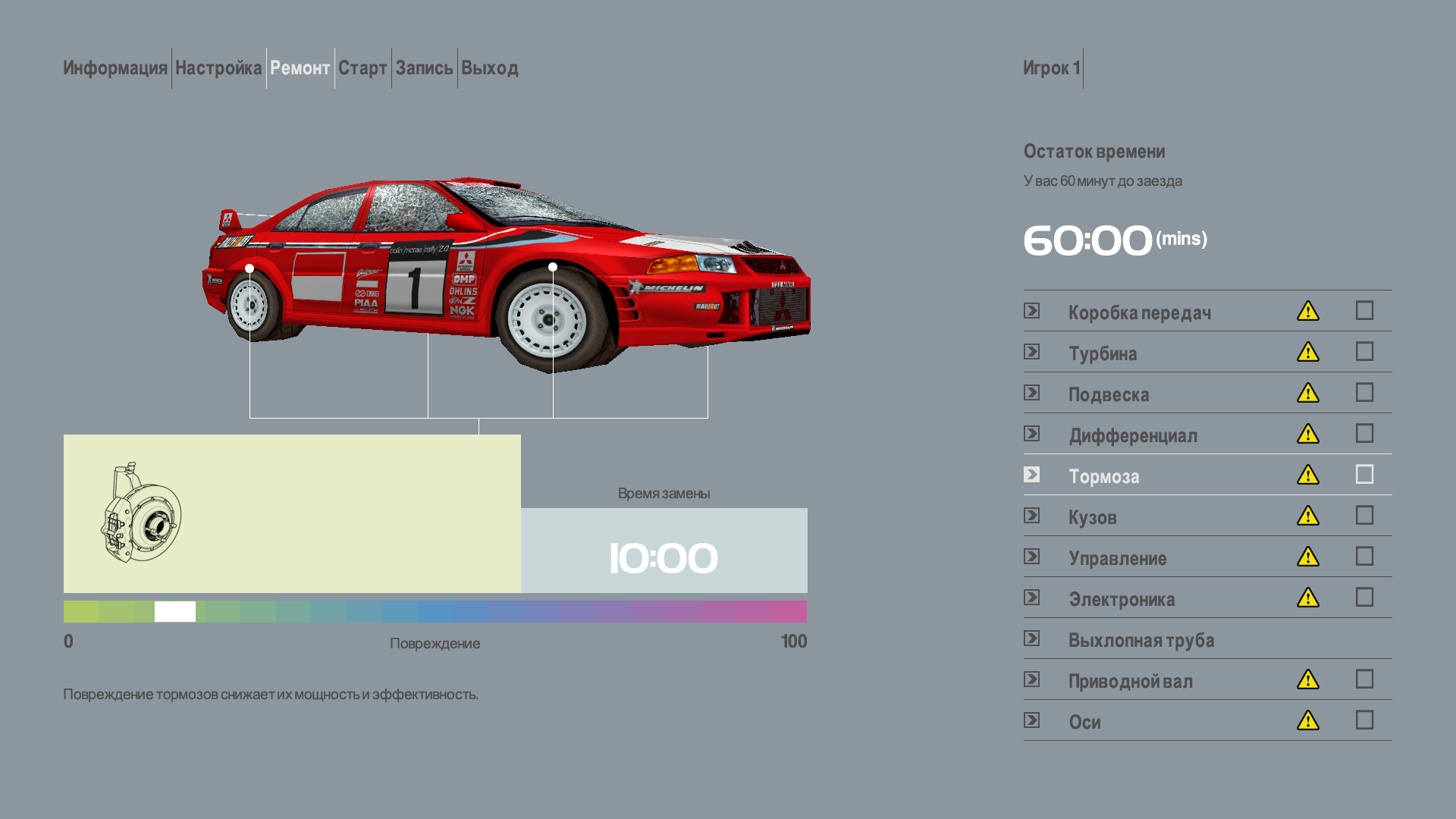Image resolution: width=1456 pixels, height=819 pixels.
Task: Check the Управление repair box
Action: 1364,556
